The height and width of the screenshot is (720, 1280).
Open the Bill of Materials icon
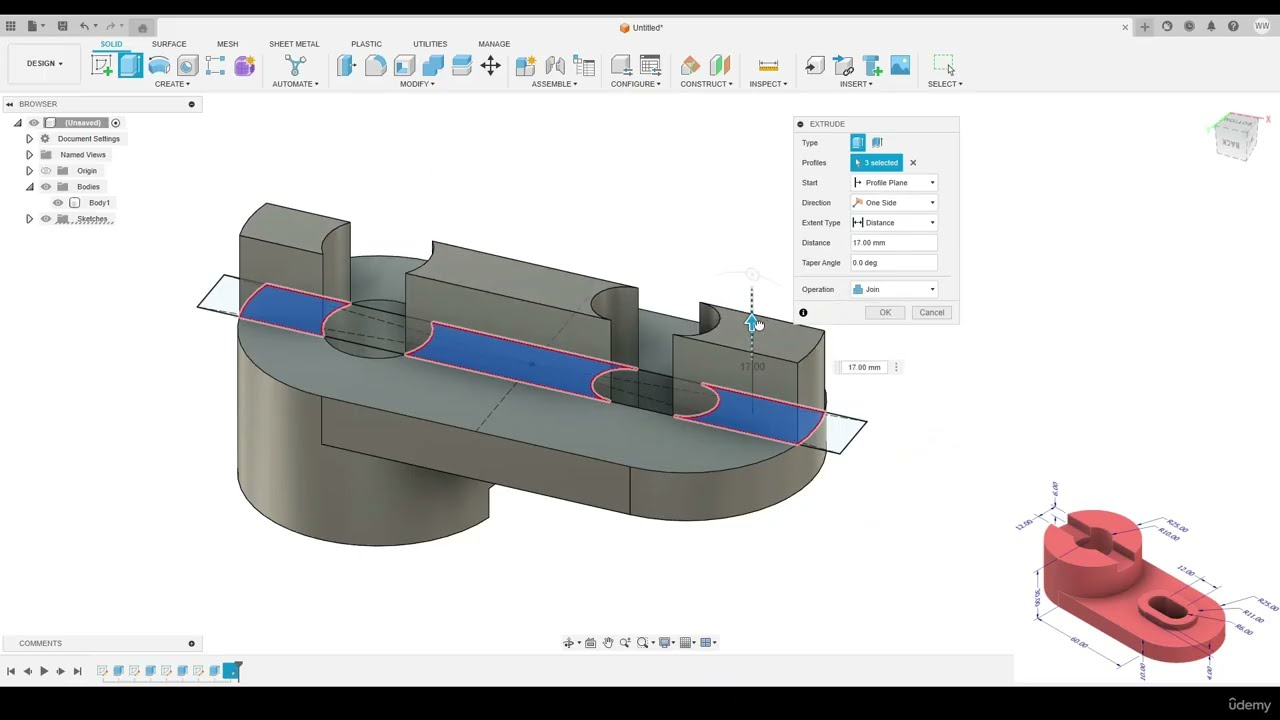click(x=584, y=66)
